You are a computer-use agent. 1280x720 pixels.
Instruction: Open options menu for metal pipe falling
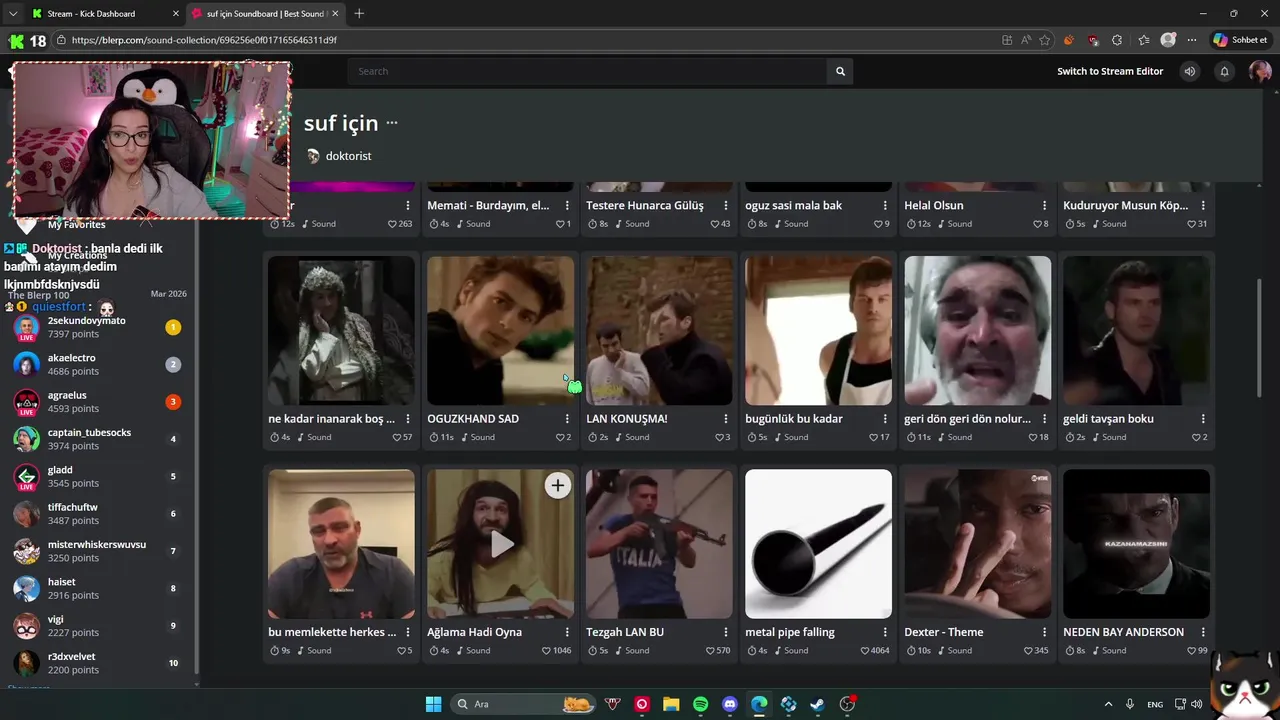(x=885, y=632)
